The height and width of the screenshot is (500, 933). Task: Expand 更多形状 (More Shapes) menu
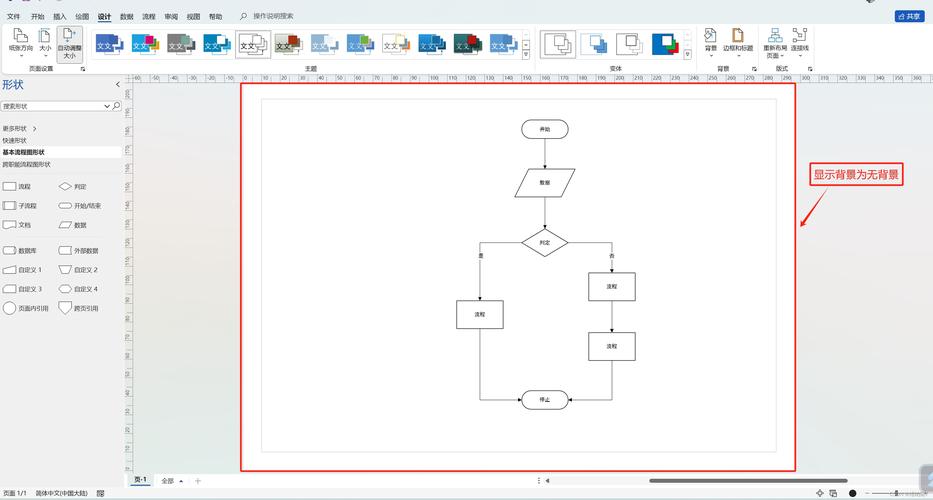click(x=20, y=128)
